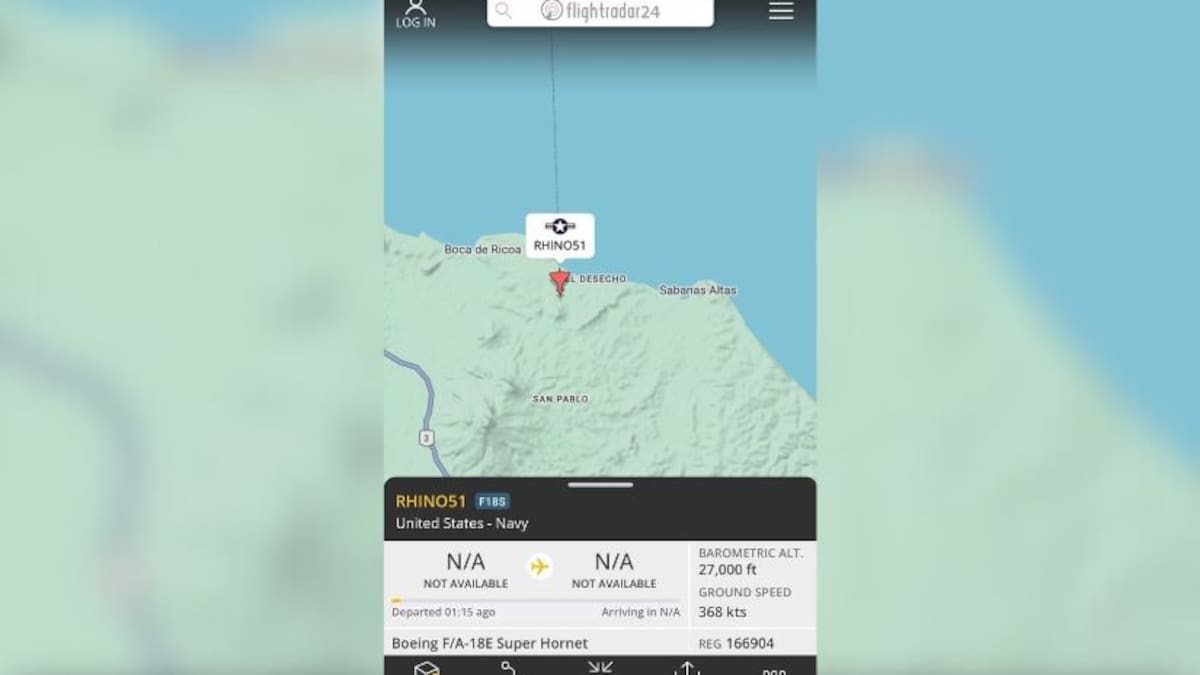The image size is (1200, 675).
Task: Click the RHINO51 callsign label bubble
Action: pos(560,236)
